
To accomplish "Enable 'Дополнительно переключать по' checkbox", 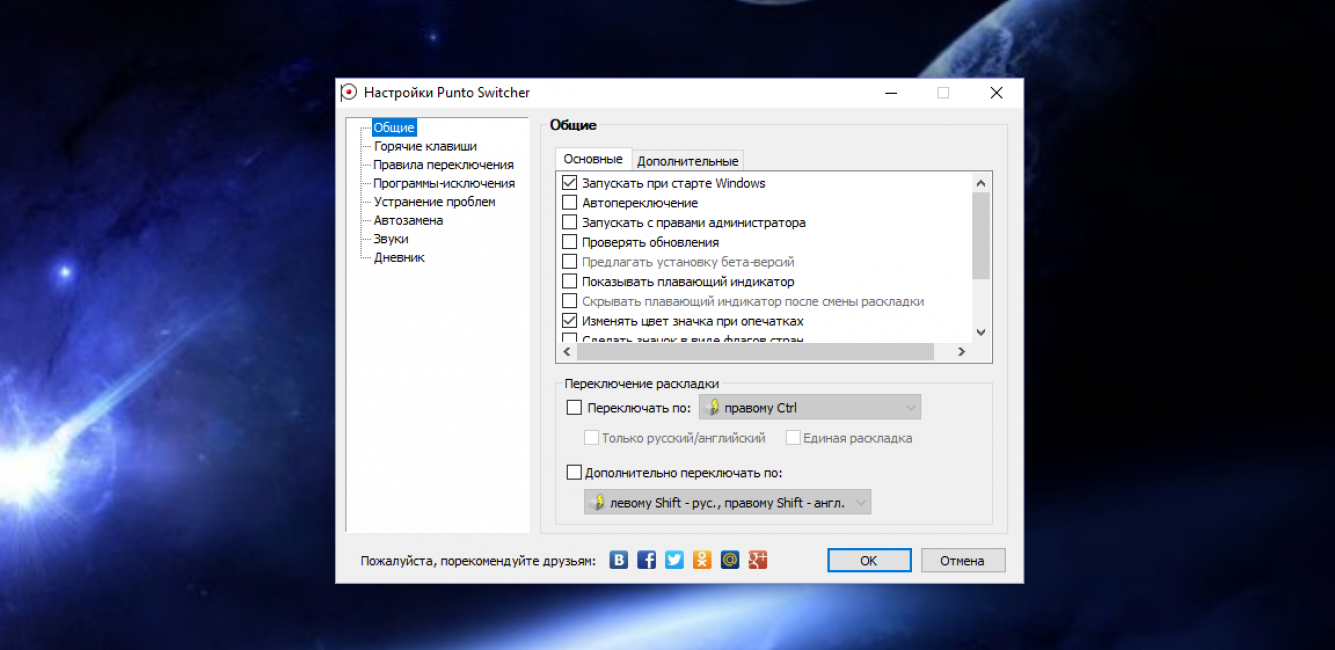I will point(574,472).
